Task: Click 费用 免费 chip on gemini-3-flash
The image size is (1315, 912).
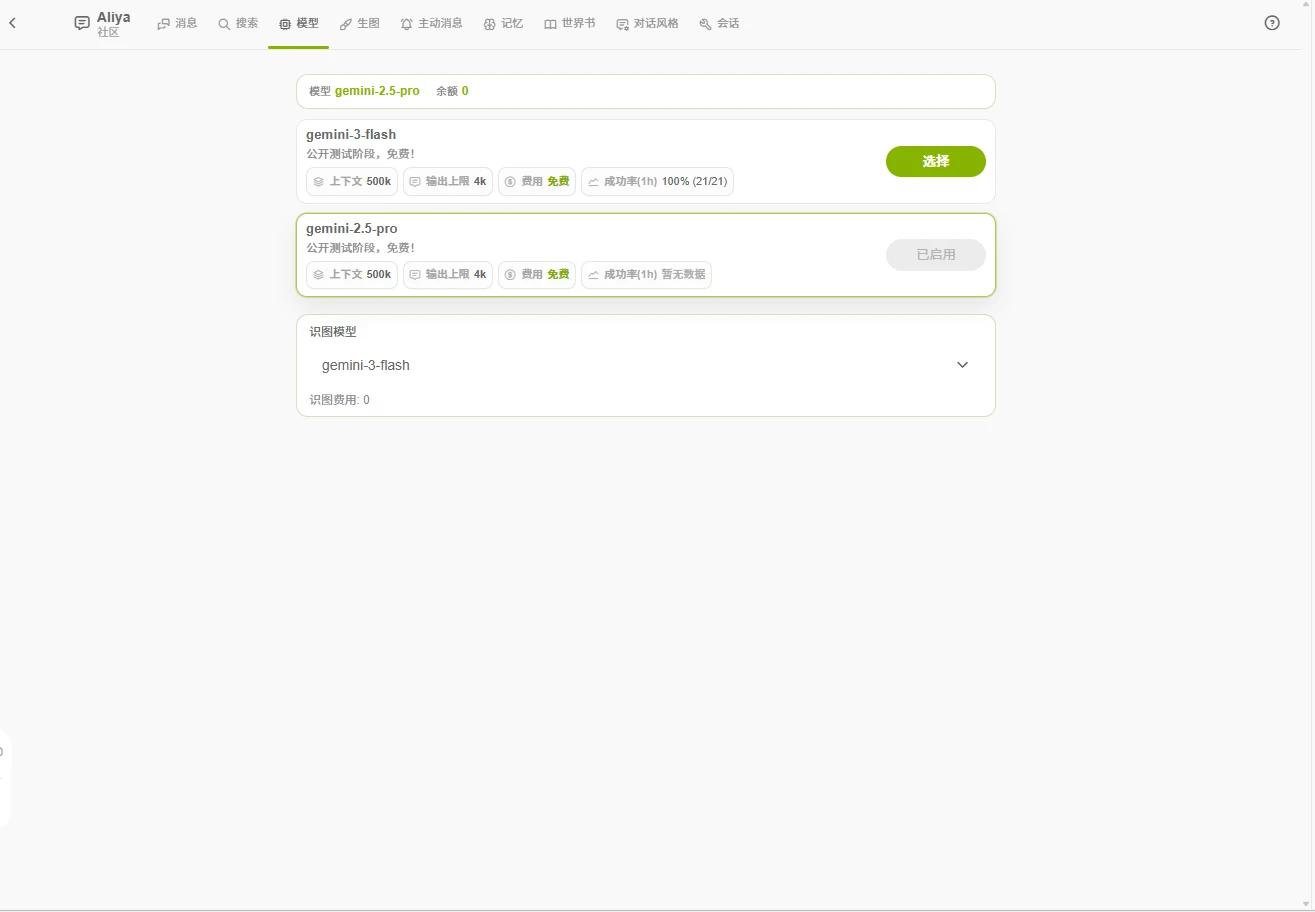Action: (x=537, y=181)
